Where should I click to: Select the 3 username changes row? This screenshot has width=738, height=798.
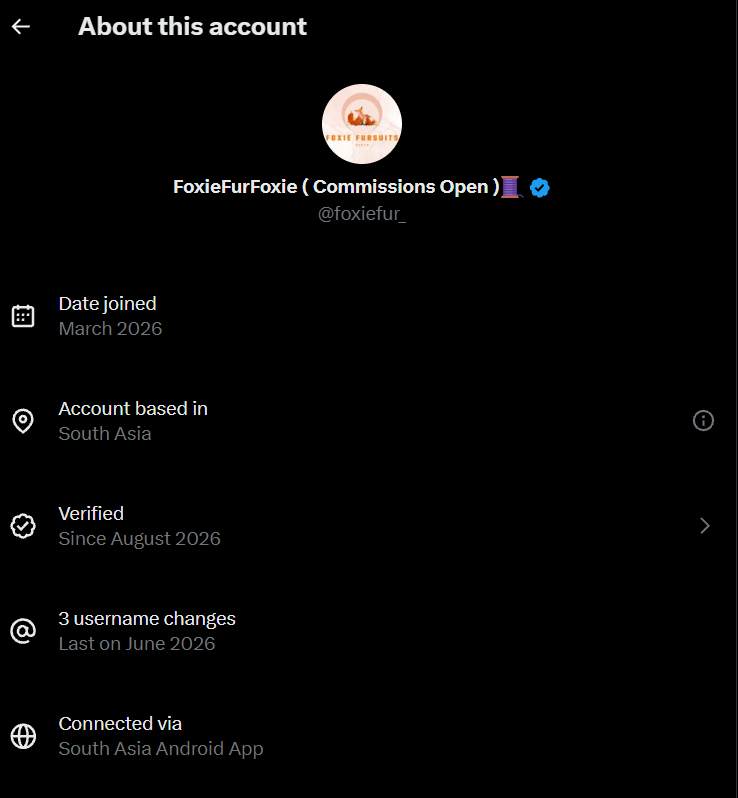click(x=369, y=631)
